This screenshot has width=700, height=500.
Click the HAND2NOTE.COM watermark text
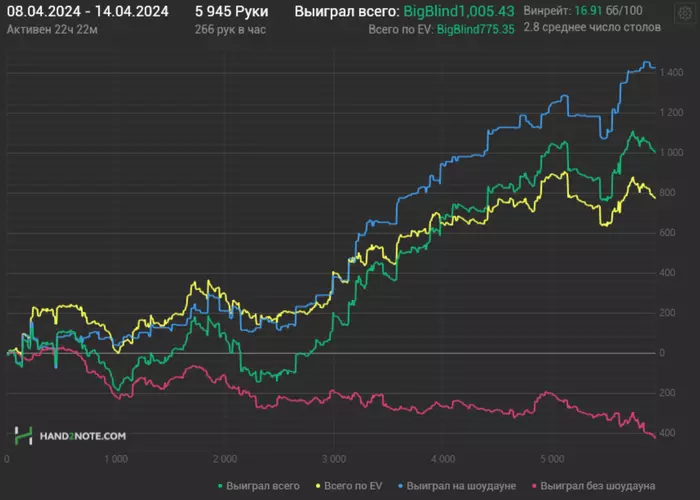(83, 437)
